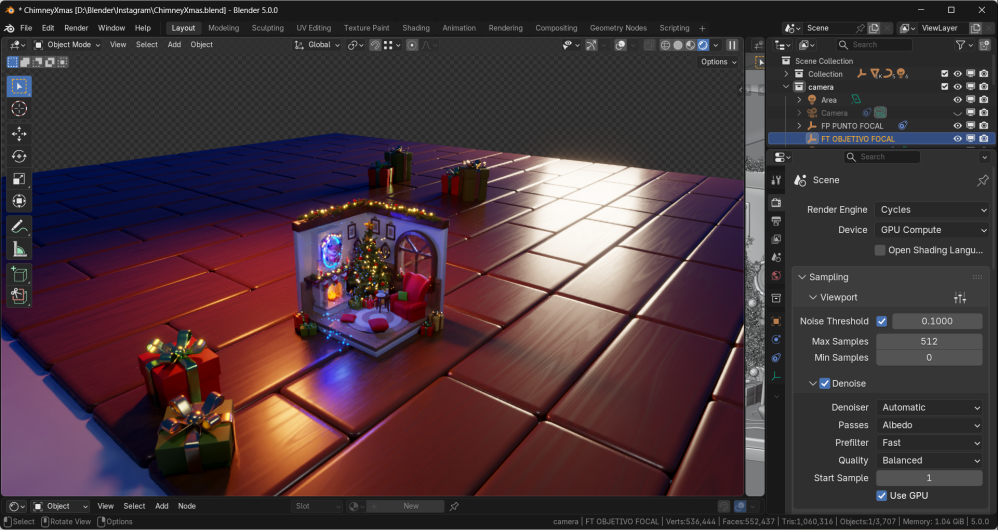Select the Cursor tool in the toolbar
Viewport: 998px width, 530px height.
[x=19, y=108]
